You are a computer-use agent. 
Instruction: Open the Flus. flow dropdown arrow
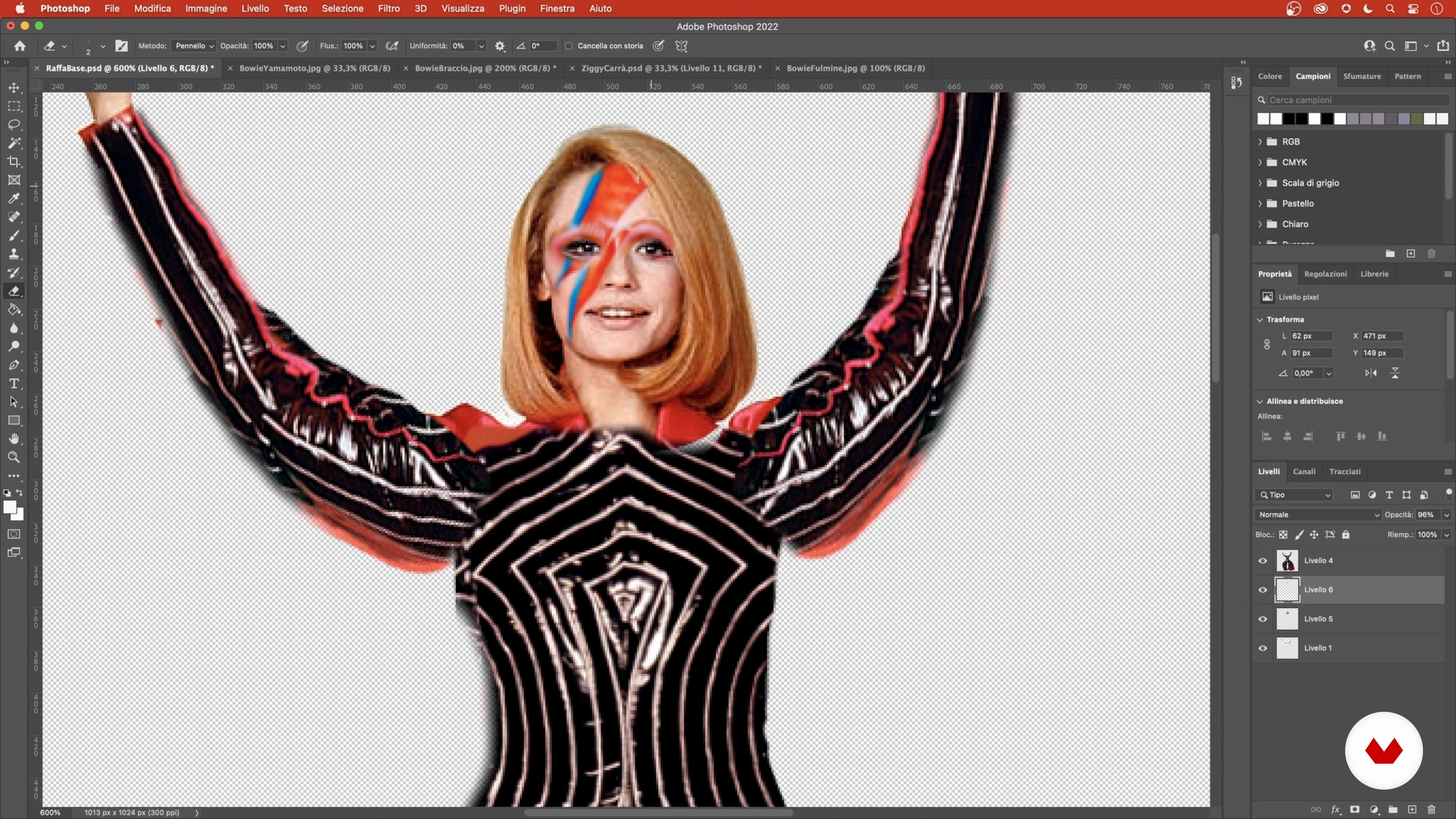pos(372,46)
